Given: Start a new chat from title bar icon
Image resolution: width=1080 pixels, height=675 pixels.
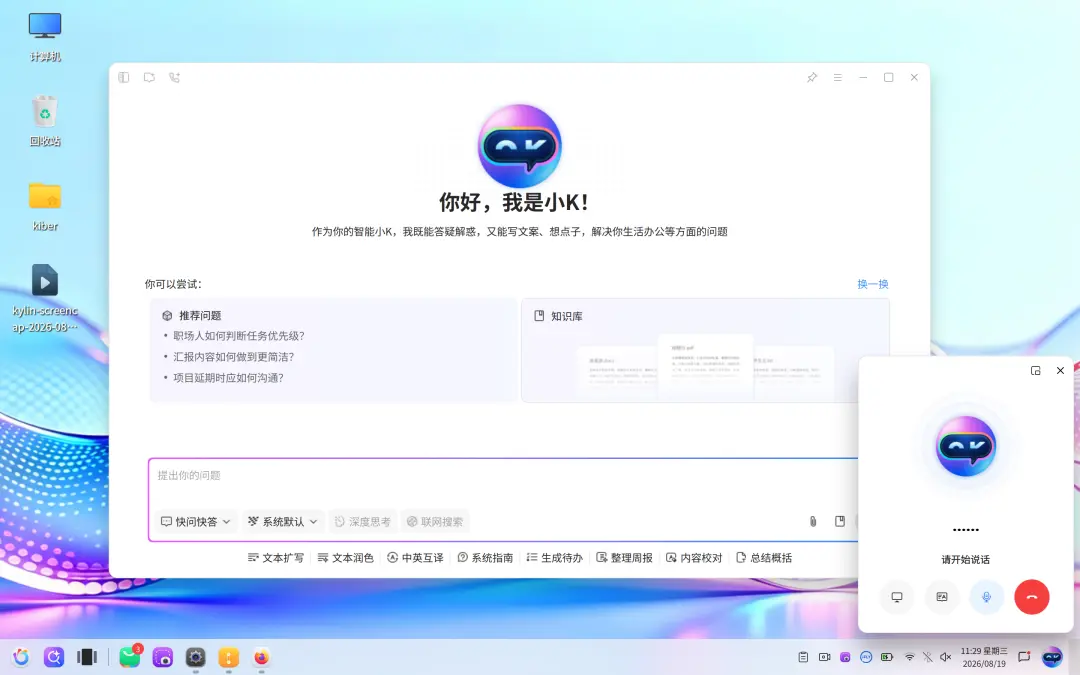Looking at the screenshot, I should (149, 77).
